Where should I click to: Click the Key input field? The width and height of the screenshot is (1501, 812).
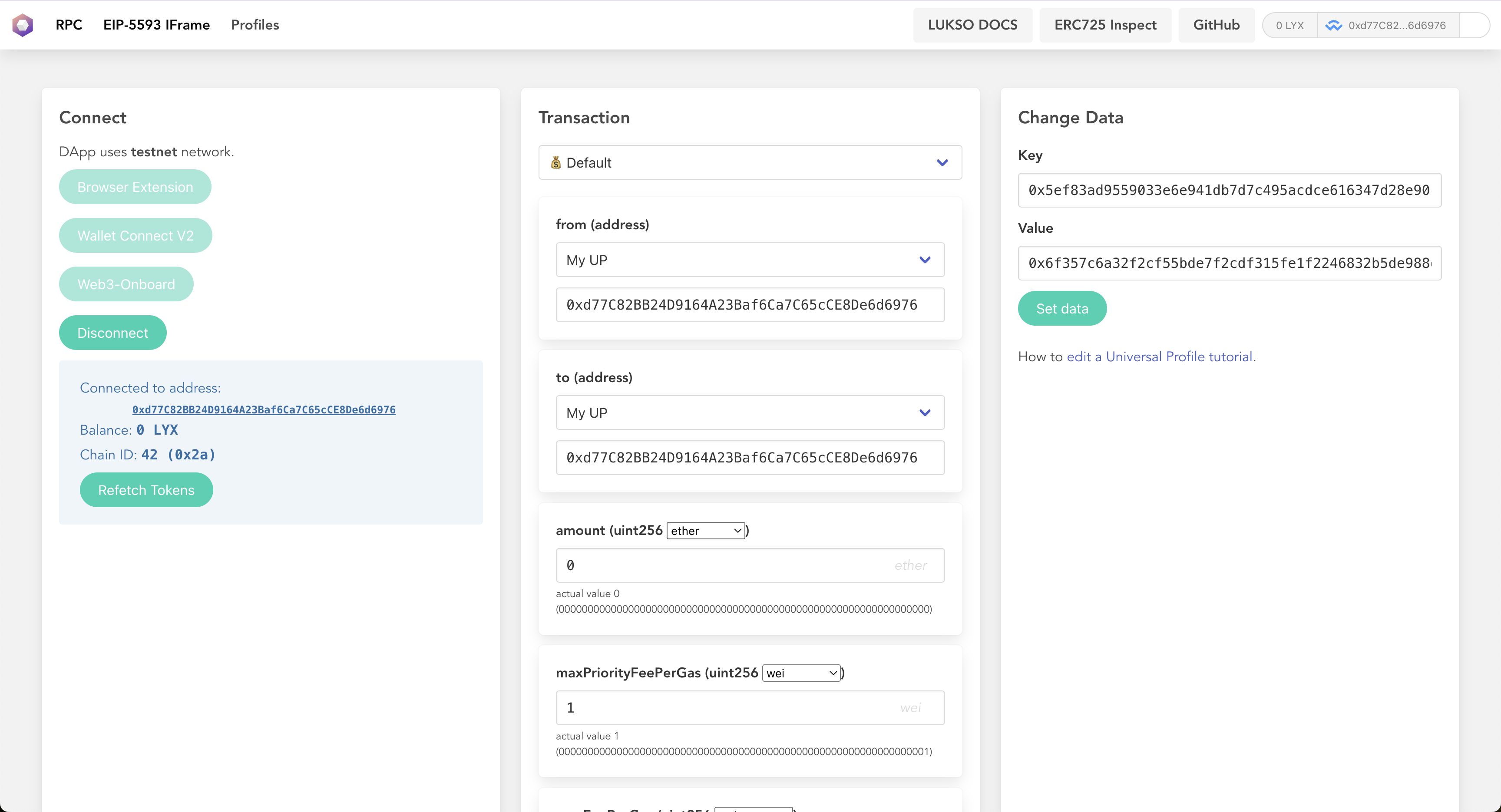pyautogui.click(x=1229, y=190)
